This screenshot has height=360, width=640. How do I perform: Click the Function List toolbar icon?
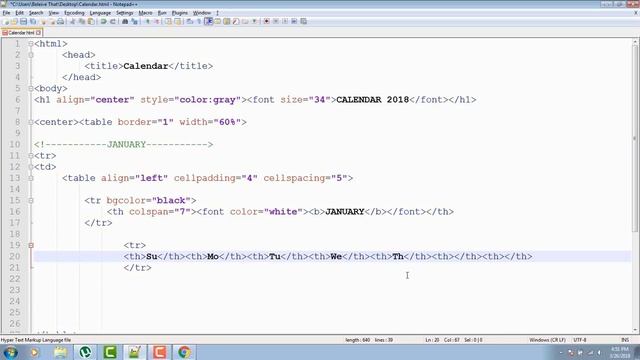(x=236, y=21)
